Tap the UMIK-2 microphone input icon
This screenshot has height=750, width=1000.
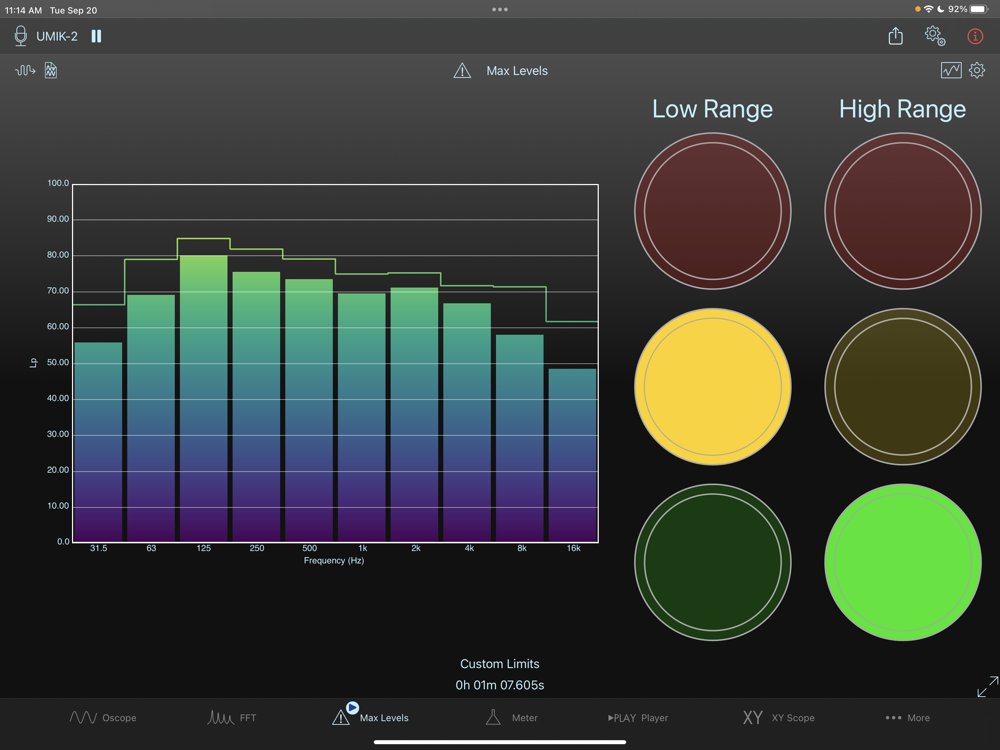click(x=21, y=36)
